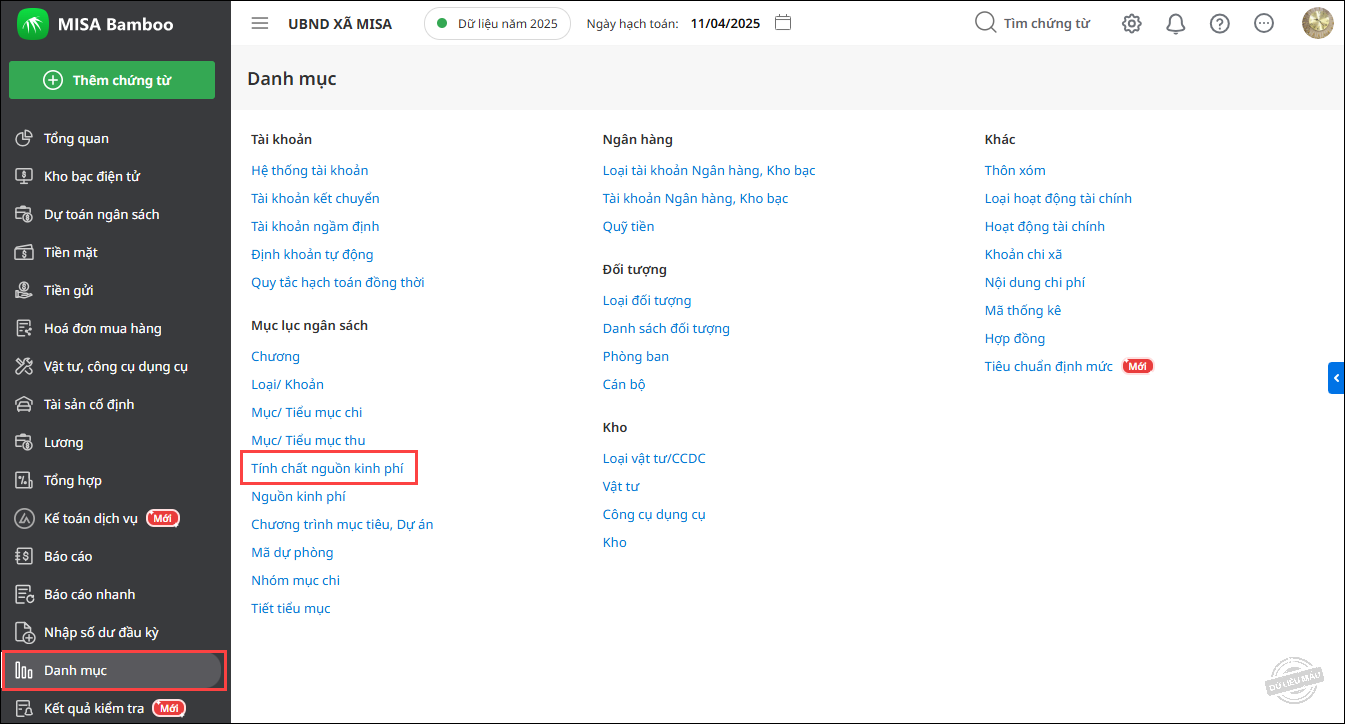Expand the blue side panel arrow
The height and width of the screenshot is (724, 1345).
click(x=1336, y=378)
